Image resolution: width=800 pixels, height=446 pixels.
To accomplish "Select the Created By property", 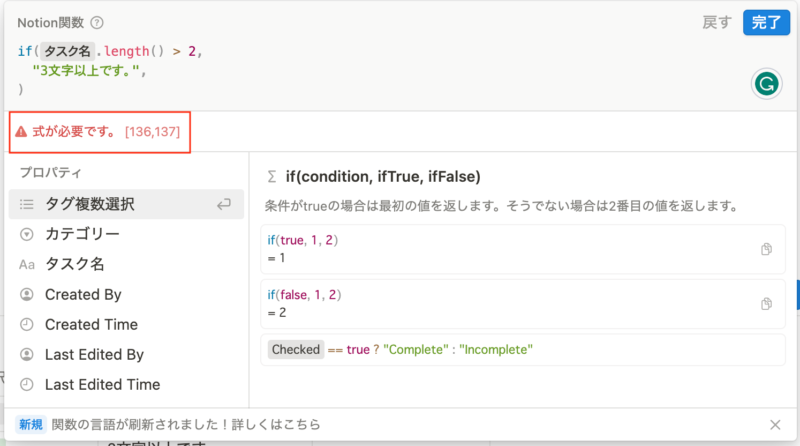I will 126,294.
